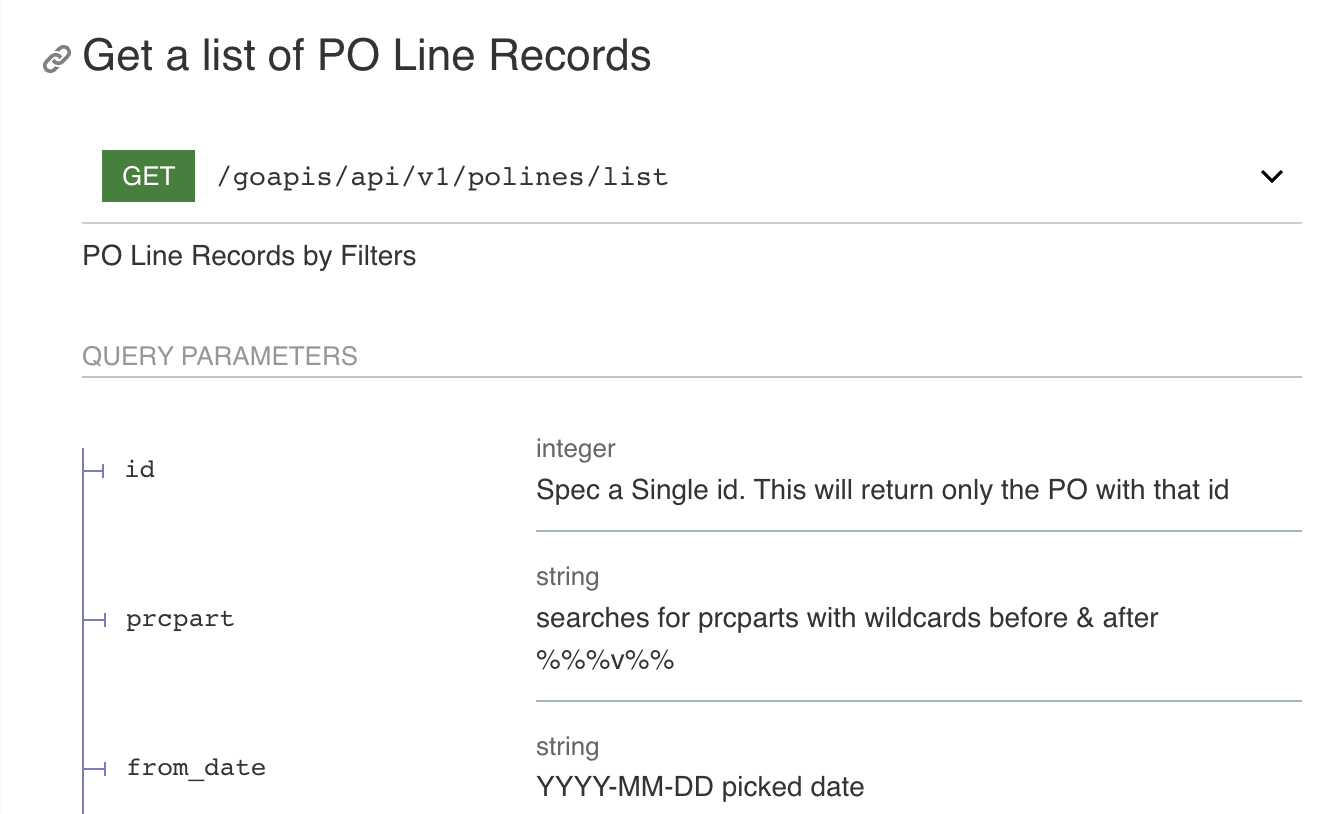1334x814 pixels.
Task: Click the green GET method badge
Action: (148, 176)
